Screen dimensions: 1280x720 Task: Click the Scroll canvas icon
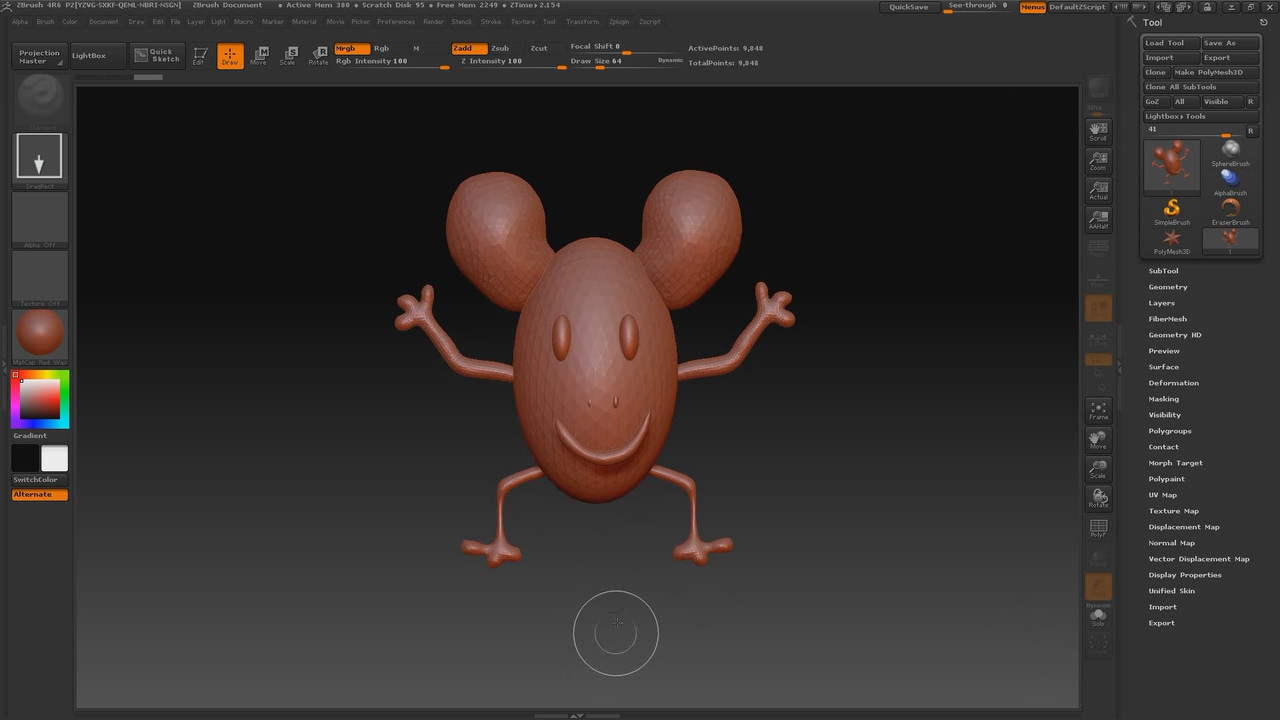[x=1098, y=131]
